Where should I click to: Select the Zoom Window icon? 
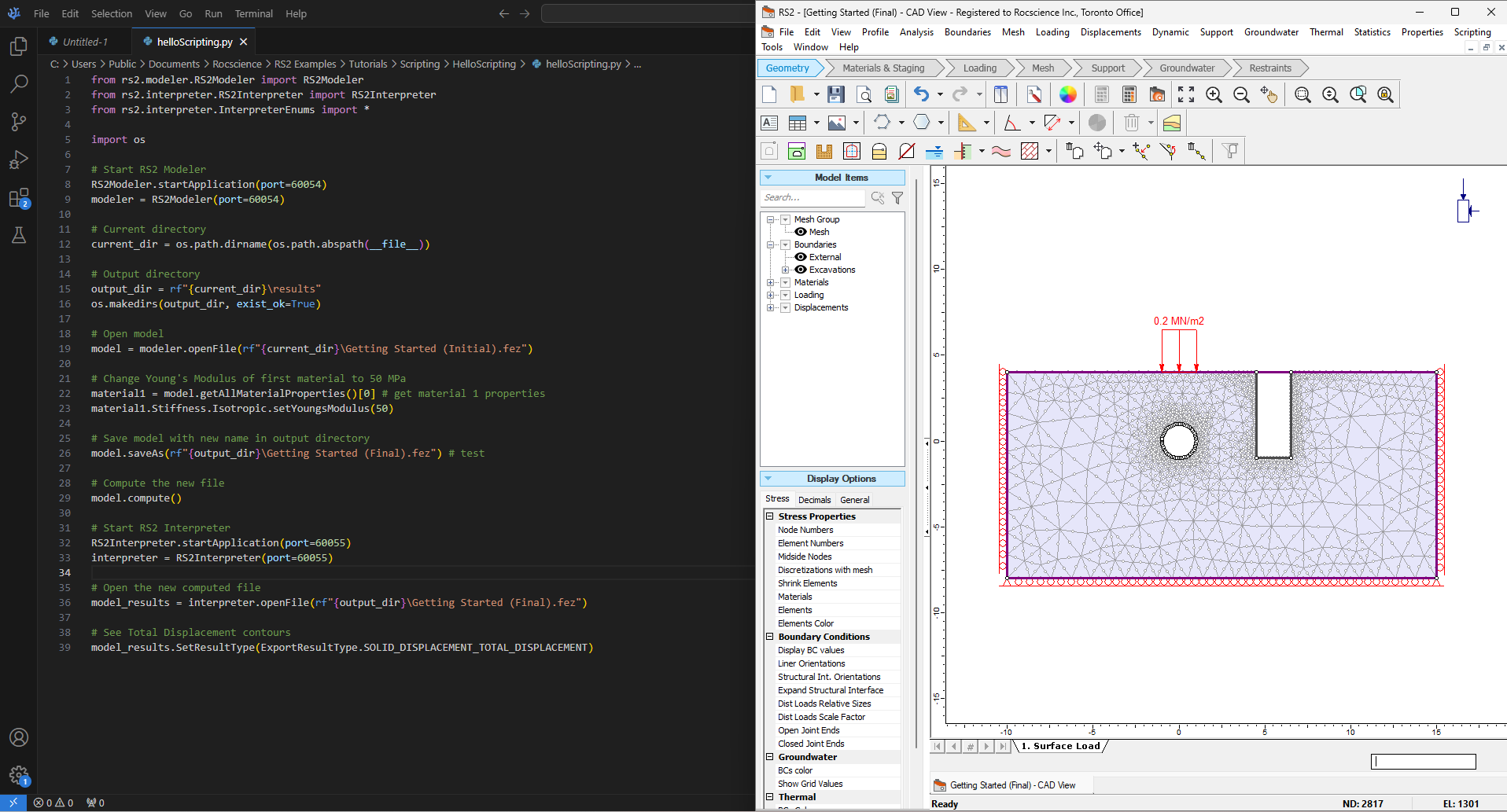[1303, 95]
